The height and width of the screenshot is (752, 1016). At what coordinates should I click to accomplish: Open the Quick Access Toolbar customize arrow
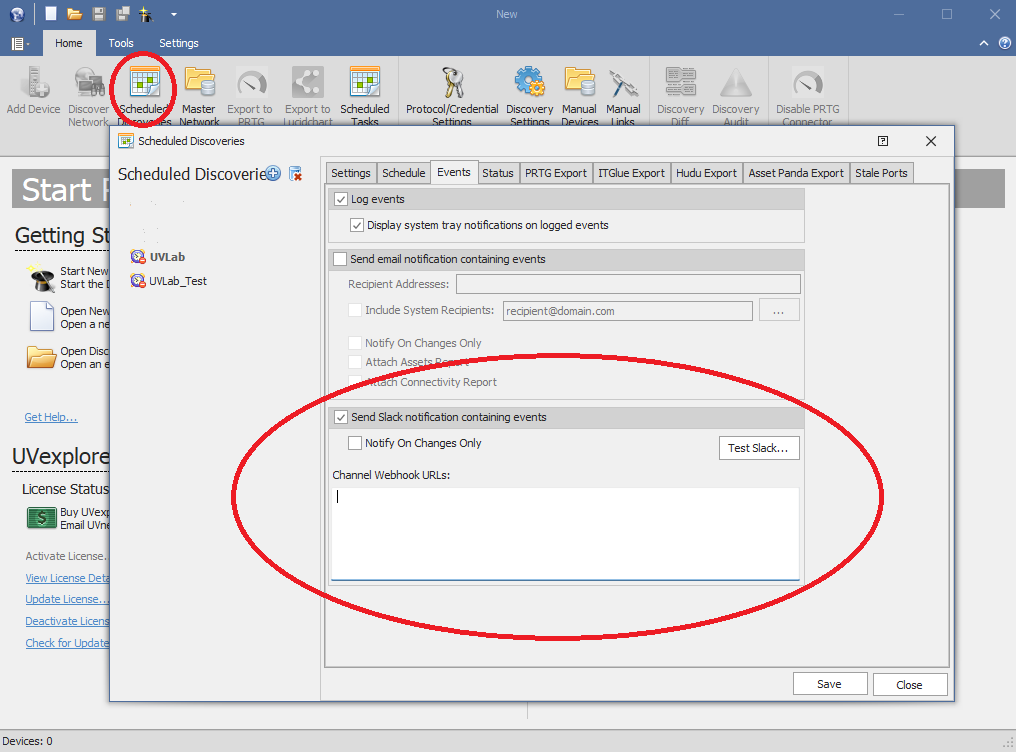[173, 14]
